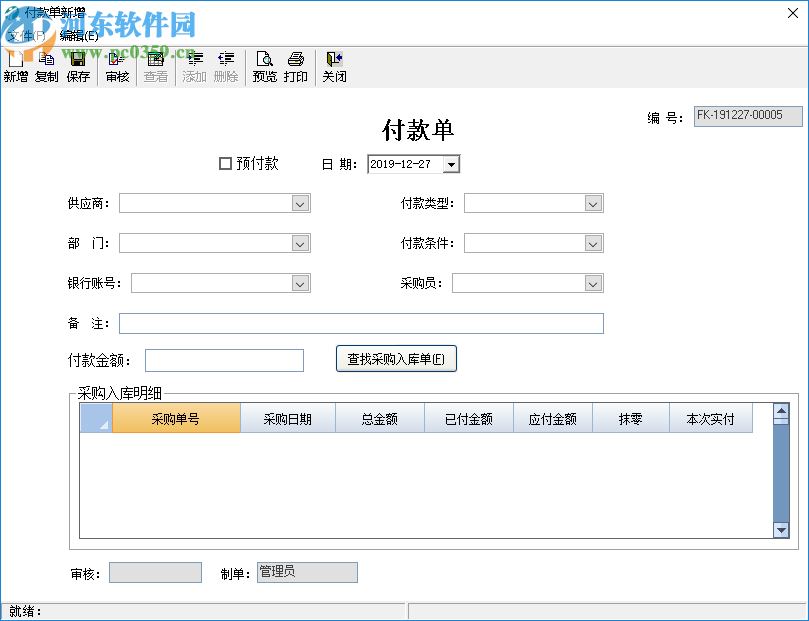The width and height of the screenshot is (809, 621).
Task: Duplicate the document using the 复制 icon
Action: tap(46, 65)
